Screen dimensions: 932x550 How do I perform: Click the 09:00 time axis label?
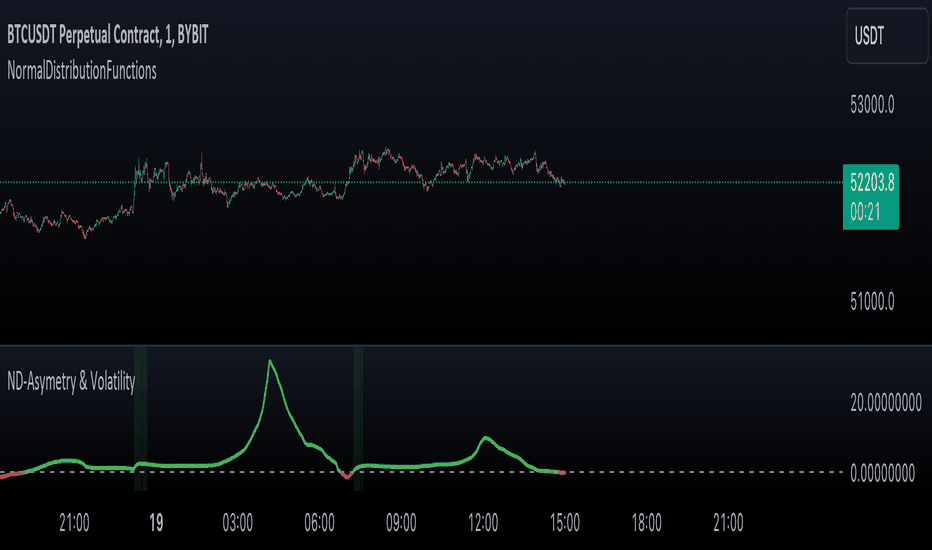click(401, 523)
